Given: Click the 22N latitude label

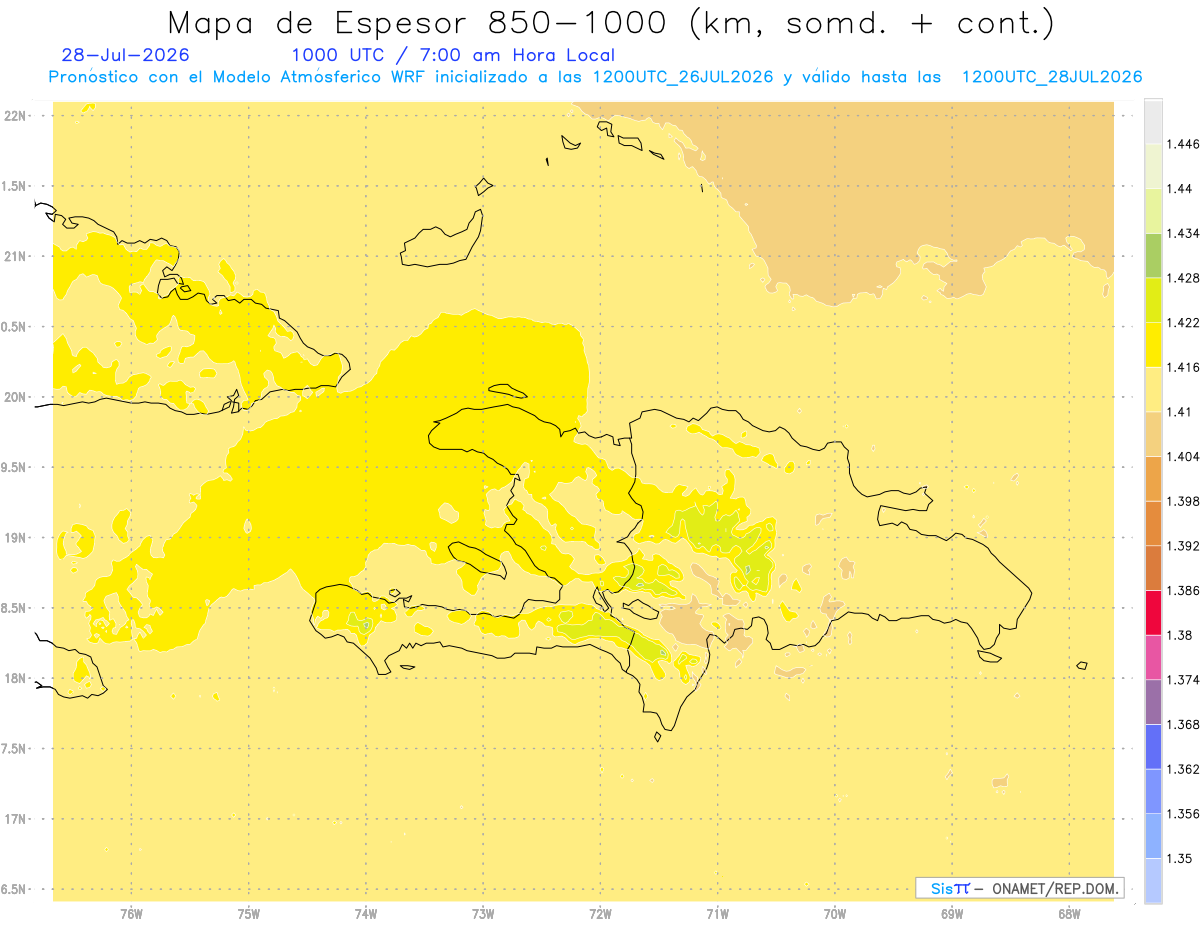Looking at the screenshot, I should [16, 116].
